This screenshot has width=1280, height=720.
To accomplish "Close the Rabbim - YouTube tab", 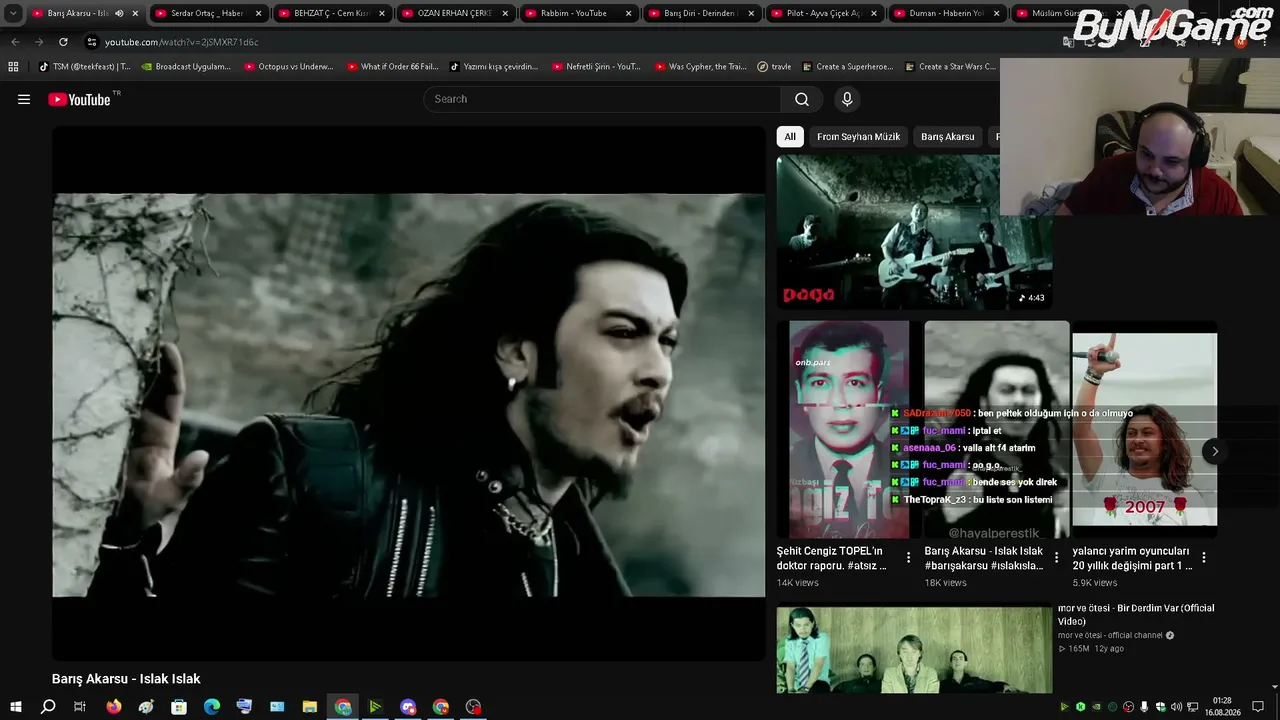I will click(628, 14).
